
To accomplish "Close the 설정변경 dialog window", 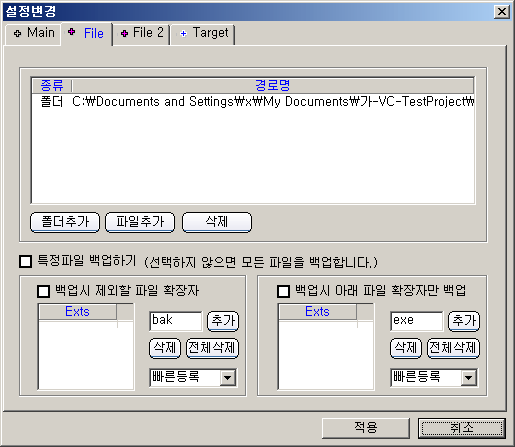I will pyautogui.click(x=502, y=12).
